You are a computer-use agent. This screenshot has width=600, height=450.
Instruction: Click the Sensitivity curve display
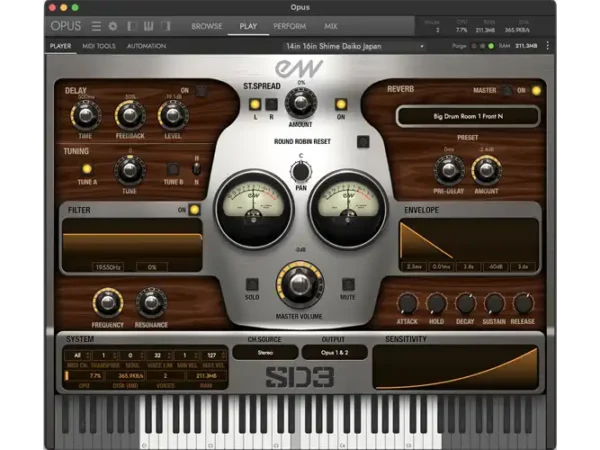pyautogui.click(x=455, y=367)
